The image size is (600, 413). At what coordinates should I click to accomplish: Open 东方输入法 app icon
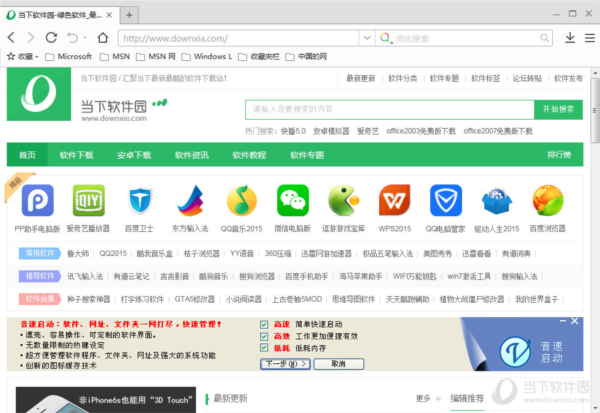click(191, 200)
